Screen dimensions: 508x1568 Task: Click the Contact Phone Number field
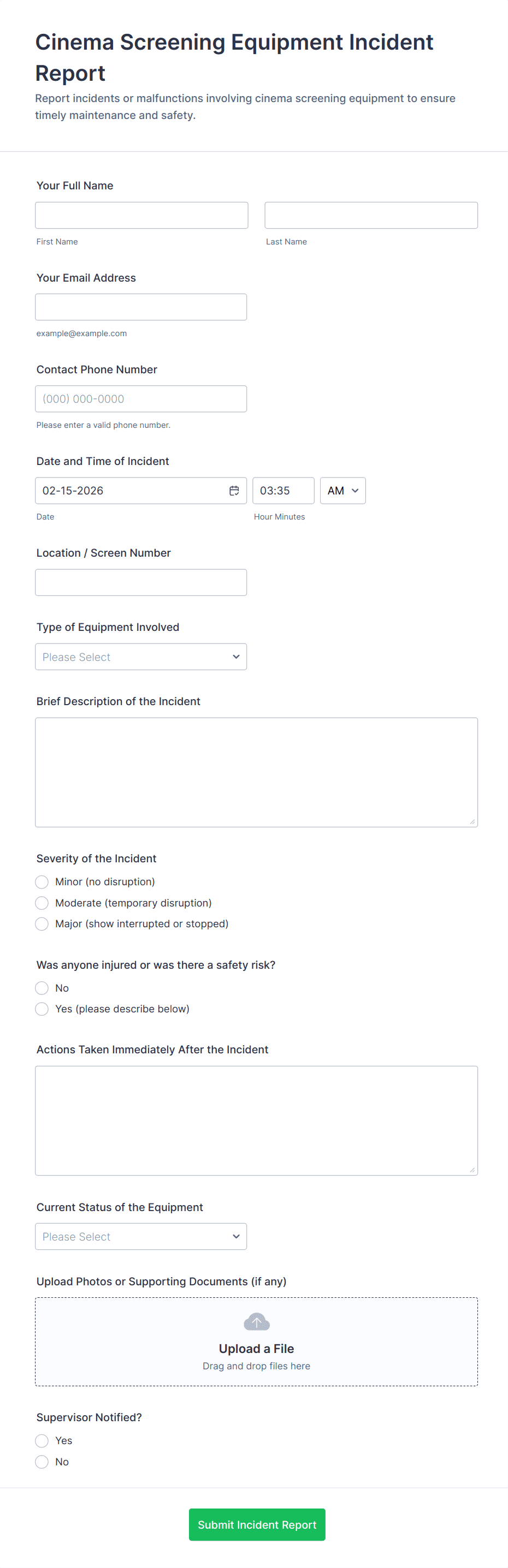click(141, 400)
